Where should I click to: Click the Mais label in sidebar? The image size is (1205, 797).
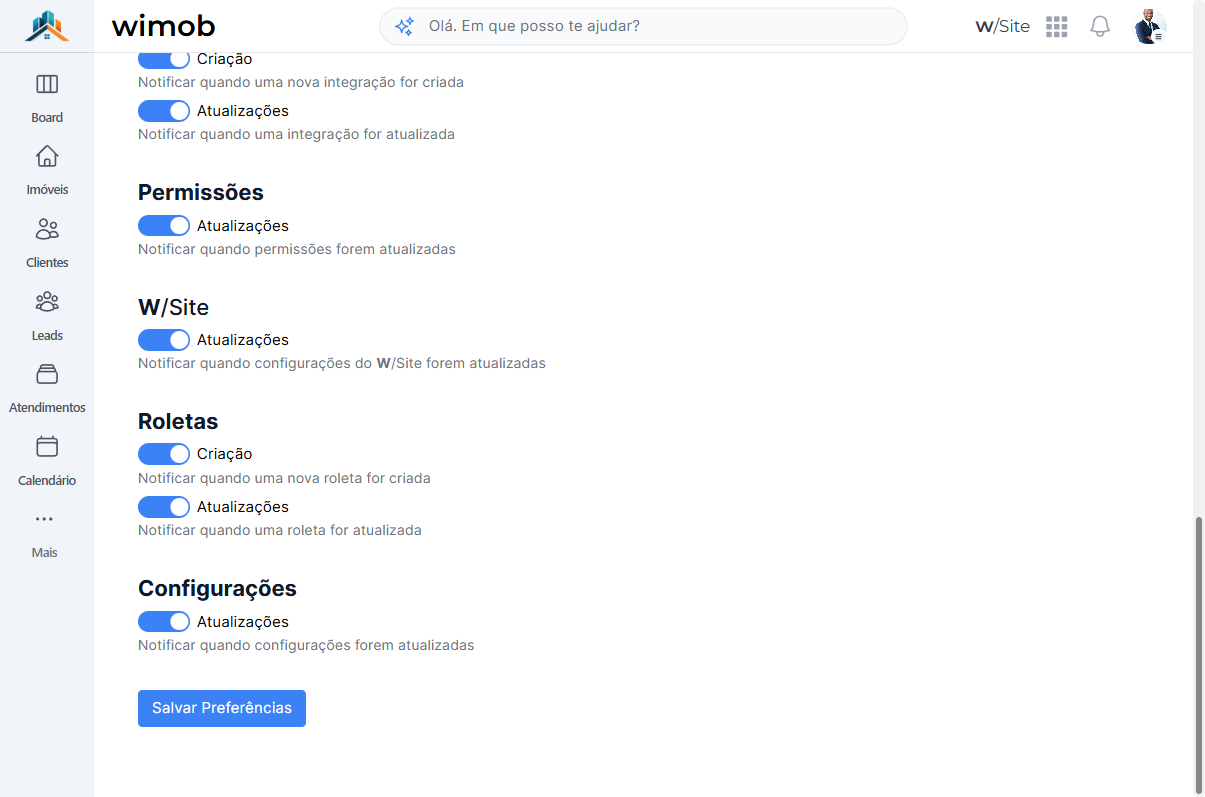click(x=44, y=553)
